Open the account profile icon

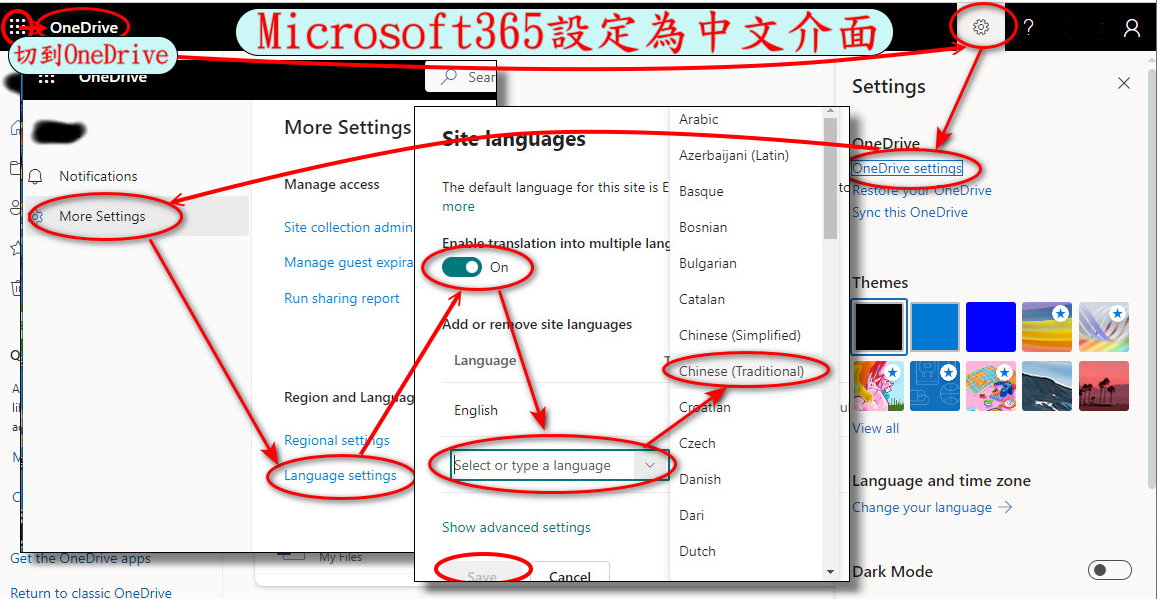[x=1131, y=28]
